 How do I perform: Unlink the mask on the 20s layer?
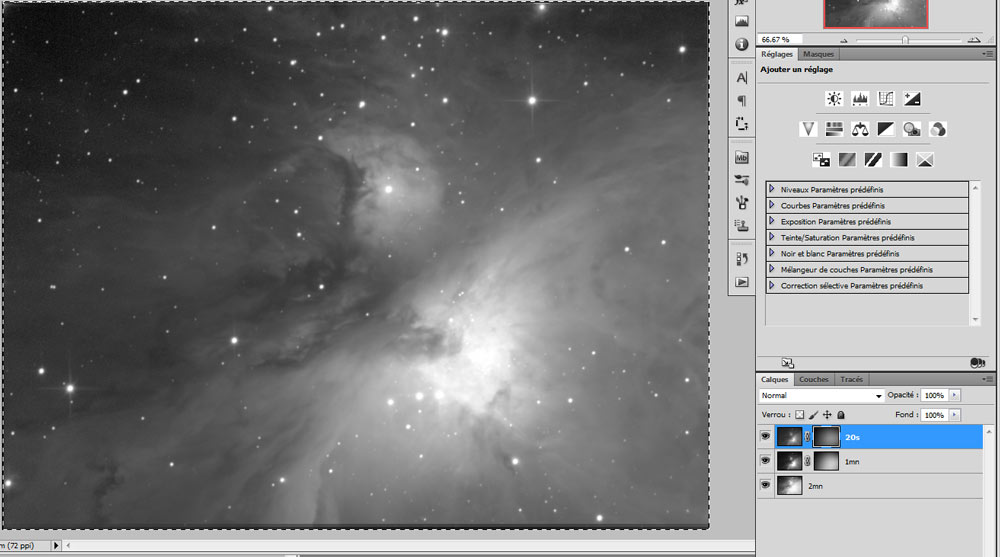coord(807,437)
